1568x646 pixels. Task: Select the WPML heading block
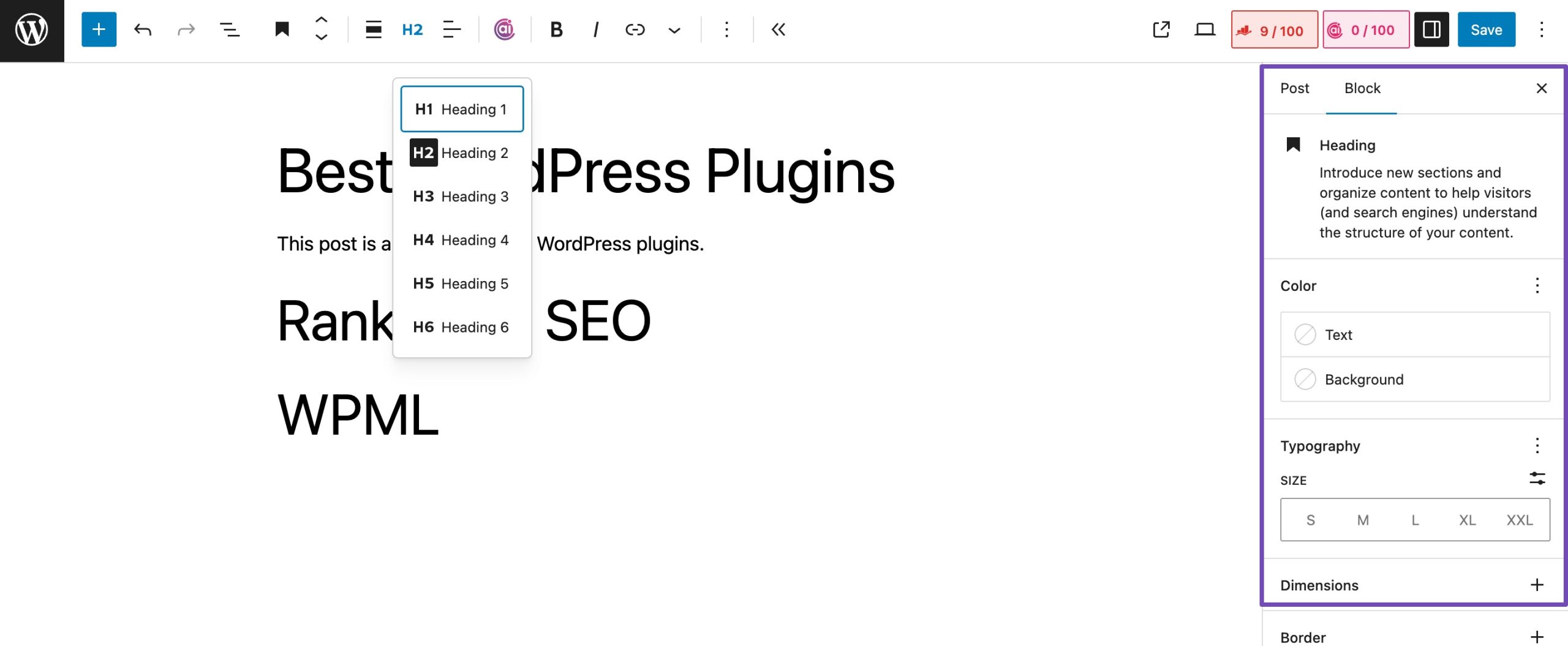(358, 415)
